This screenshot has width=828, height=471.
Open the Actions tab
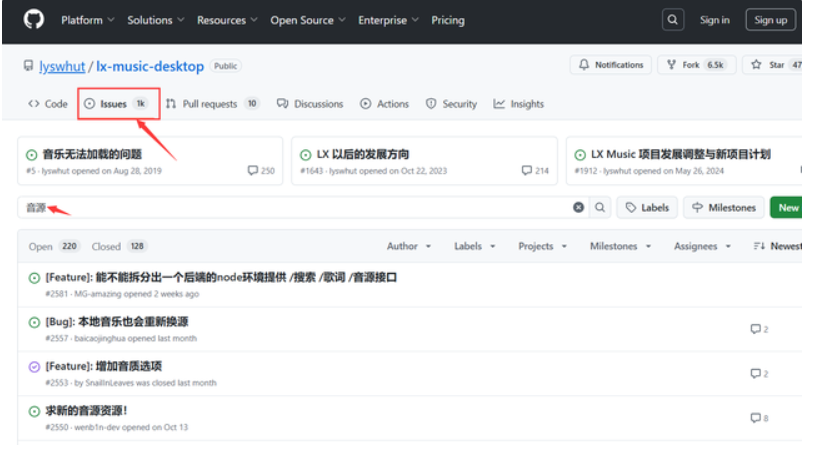pyautogui.click(x=384, y=104)
